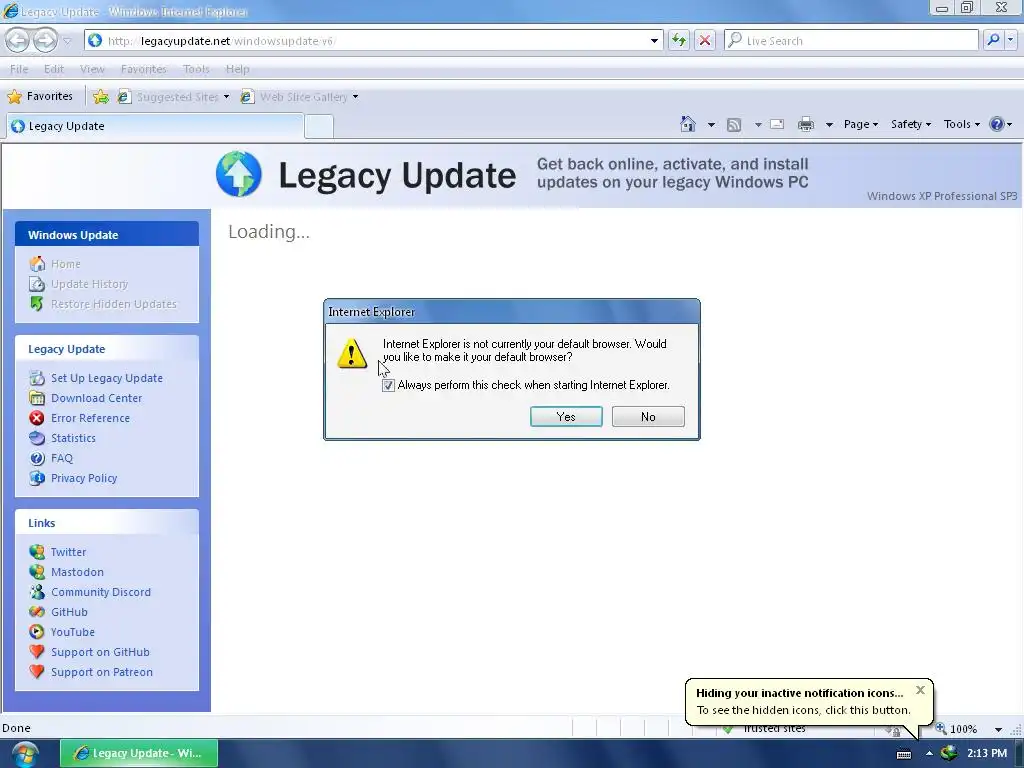The height and width of the screenshot is (768, 1024).
Task: Expand the address bar history dropdown
Action: [654, 40]
